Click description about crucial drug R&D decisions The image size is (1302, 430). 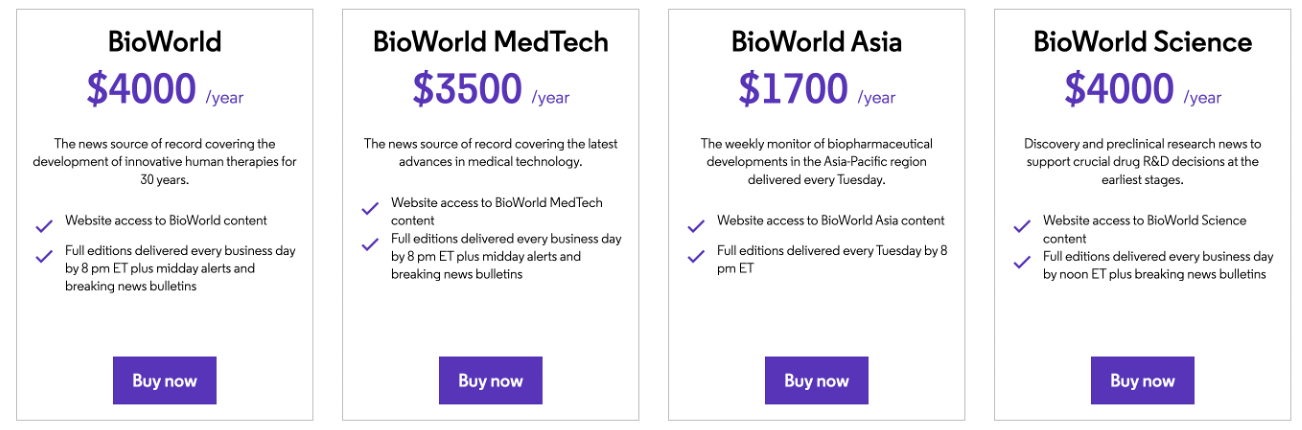click(x=1142, y=162)
